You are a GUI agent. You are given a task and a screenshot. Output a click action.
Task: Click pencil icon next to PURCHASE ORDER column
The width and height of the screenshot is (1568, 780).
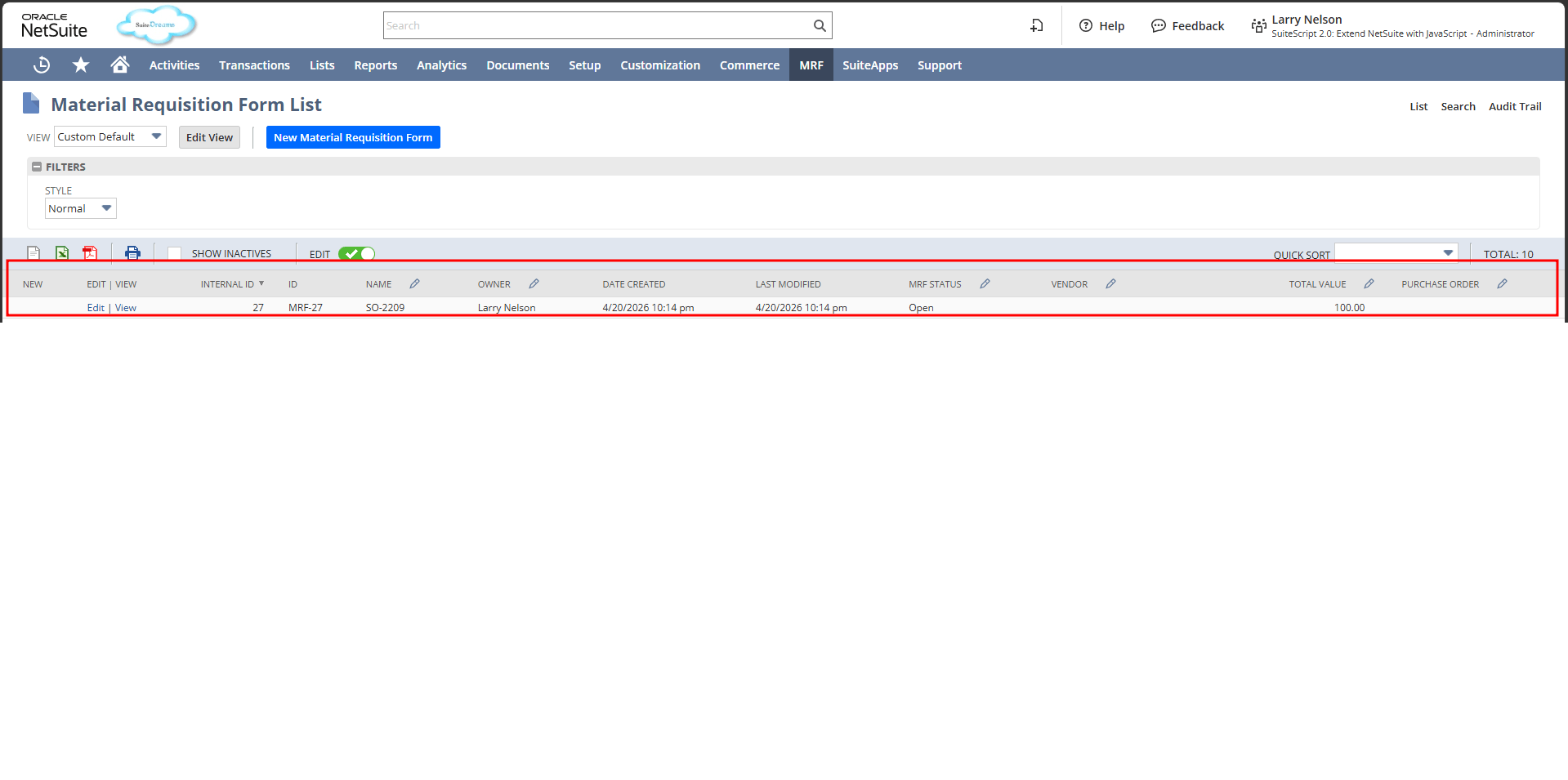pyautogui.click(x=1502, y=283)
